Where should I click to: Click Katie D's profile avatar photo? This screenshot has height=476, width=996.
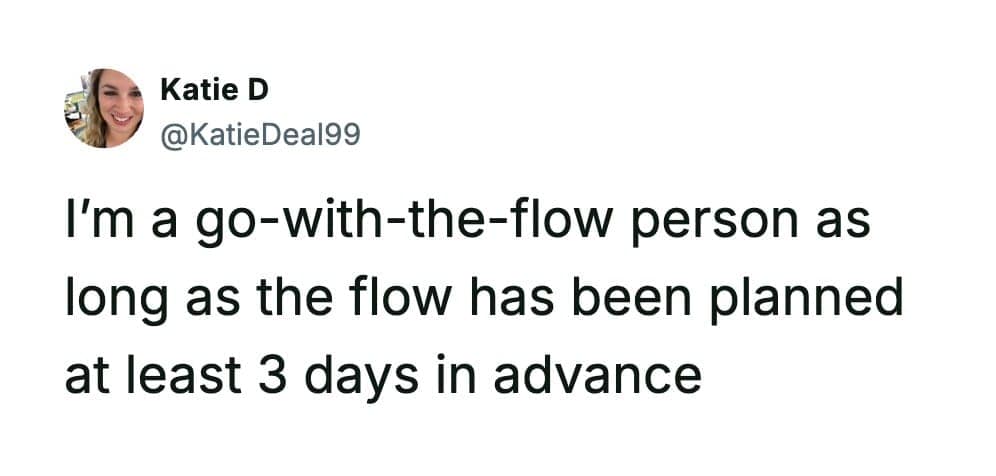[x=107, y=108]
